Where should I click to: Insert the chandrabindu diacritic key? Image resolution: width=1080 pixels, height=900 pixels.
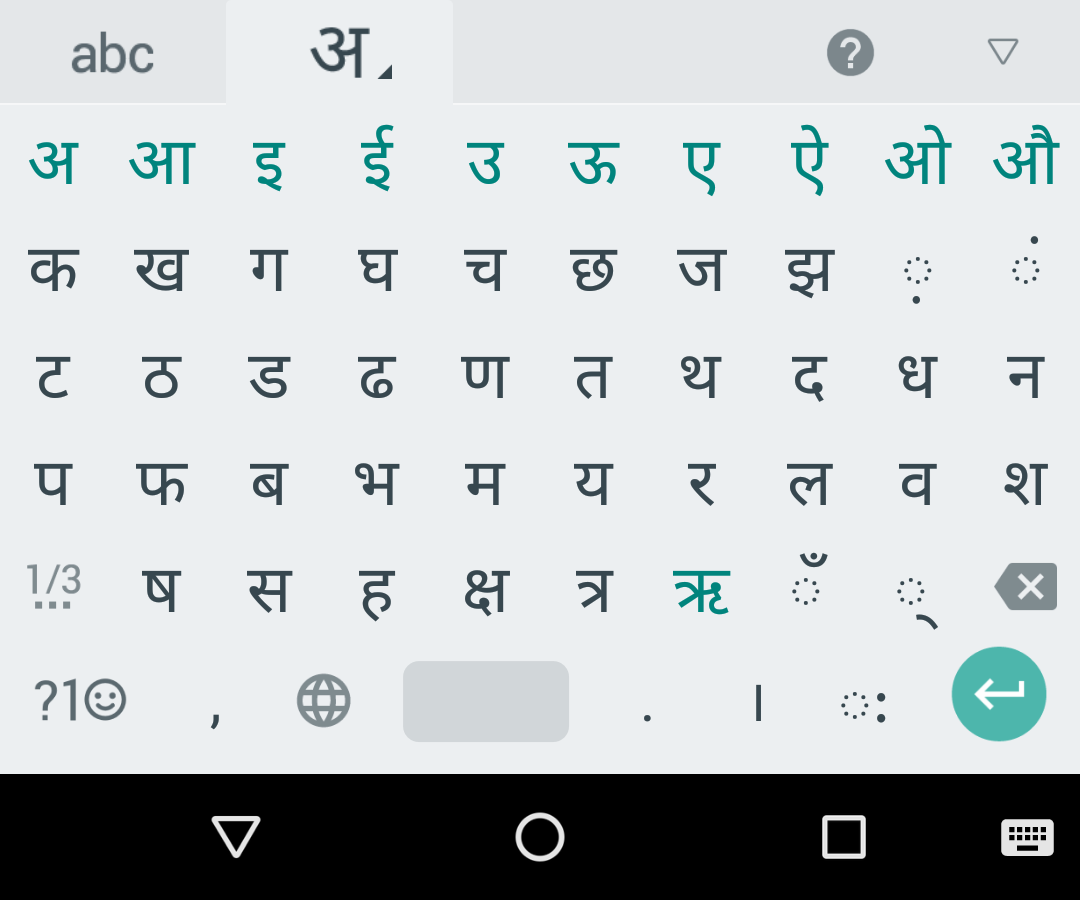pos(807,580)
